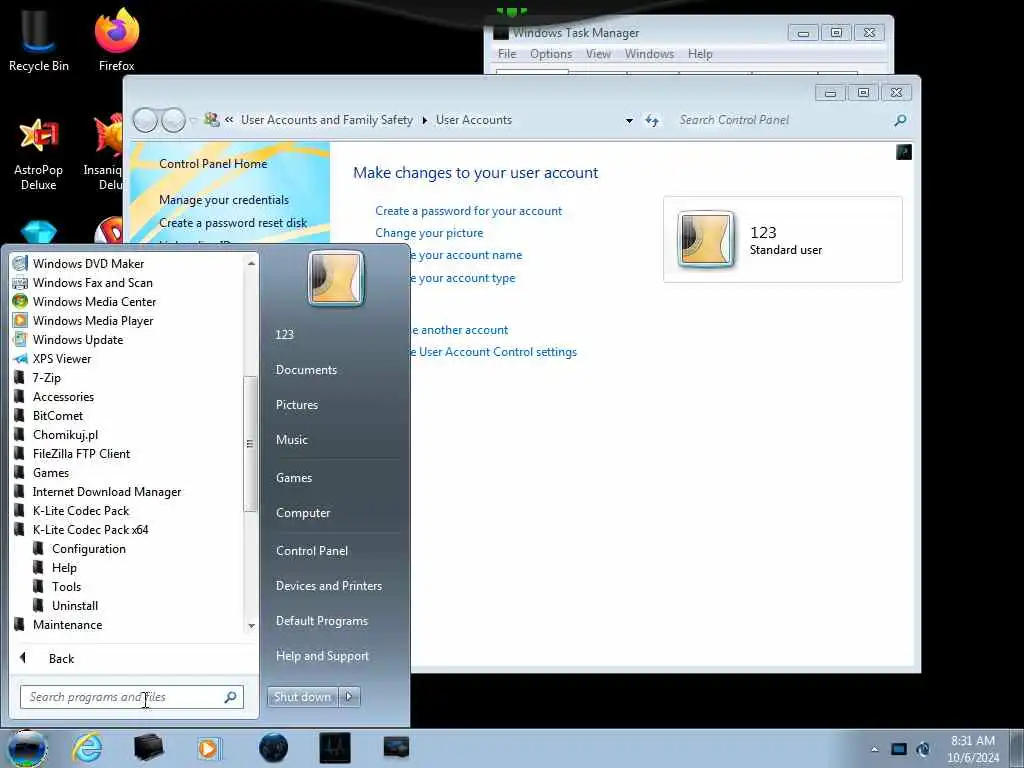Open Control Panel from Start menu
Image resolution: width=1024 pixels, height=768 pixels.
(312, 551)
